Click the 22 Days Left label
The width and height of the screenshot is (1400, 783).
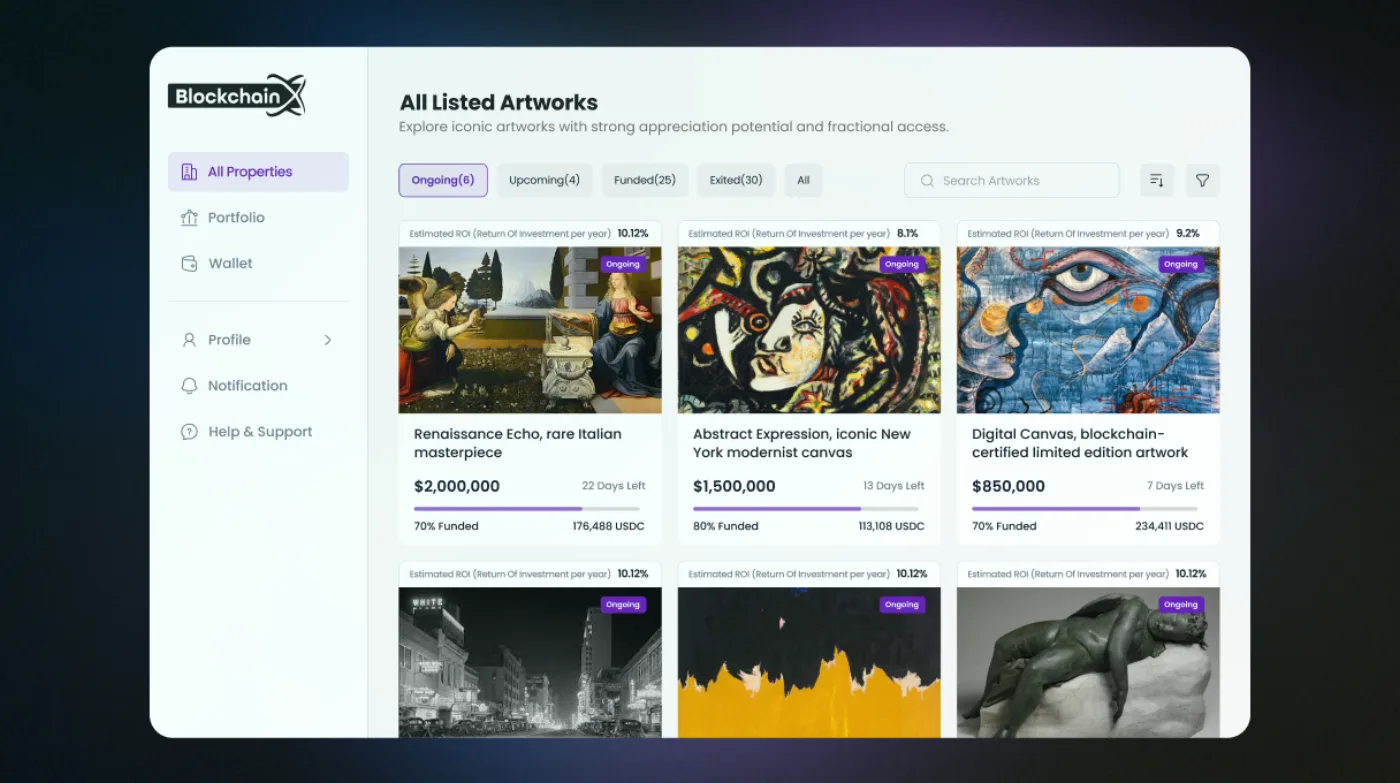(614, 486)
